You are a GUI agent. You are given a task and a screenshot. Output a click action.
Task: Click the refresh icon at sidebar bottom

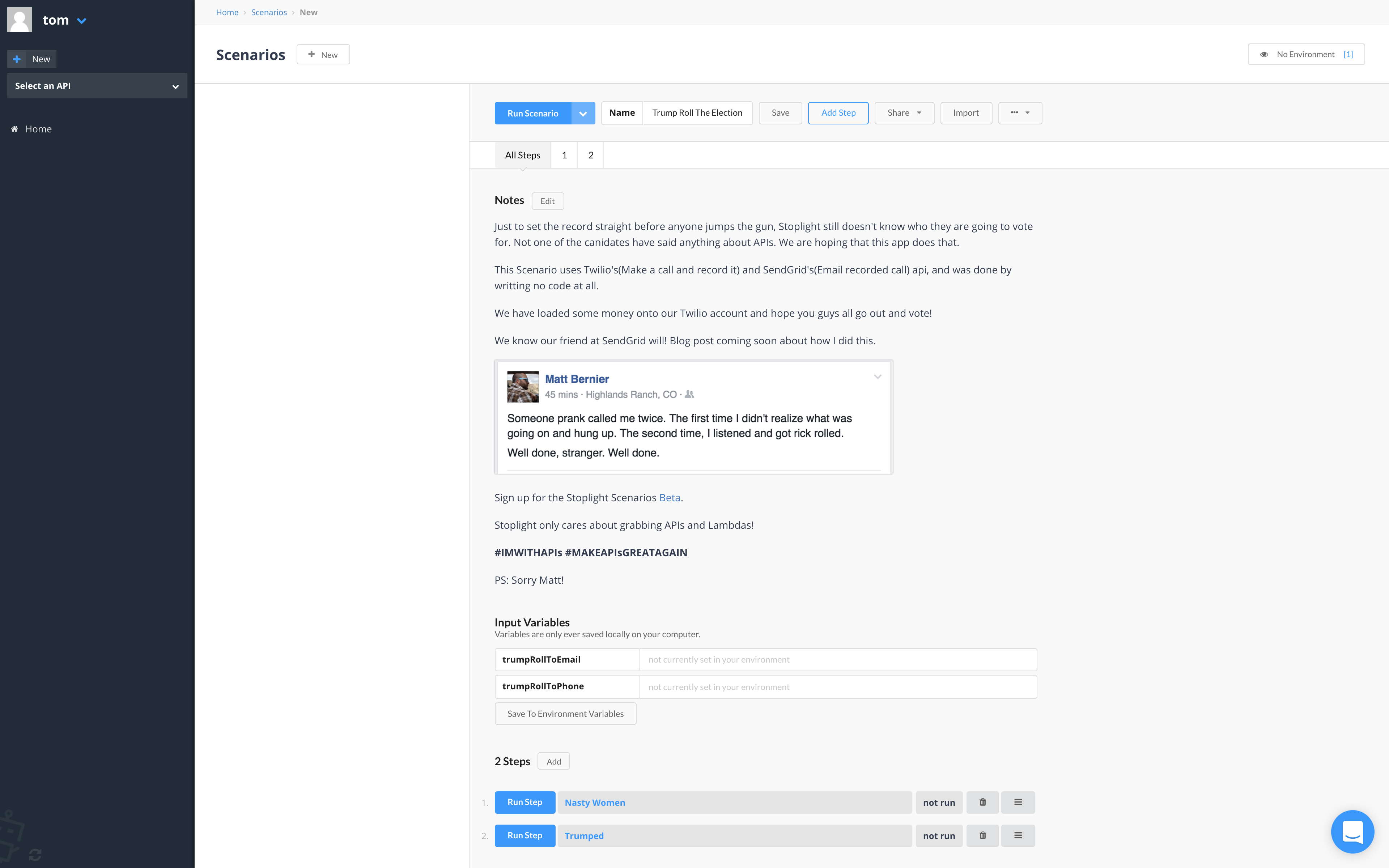pyautogui.click(x=35, y=855)
